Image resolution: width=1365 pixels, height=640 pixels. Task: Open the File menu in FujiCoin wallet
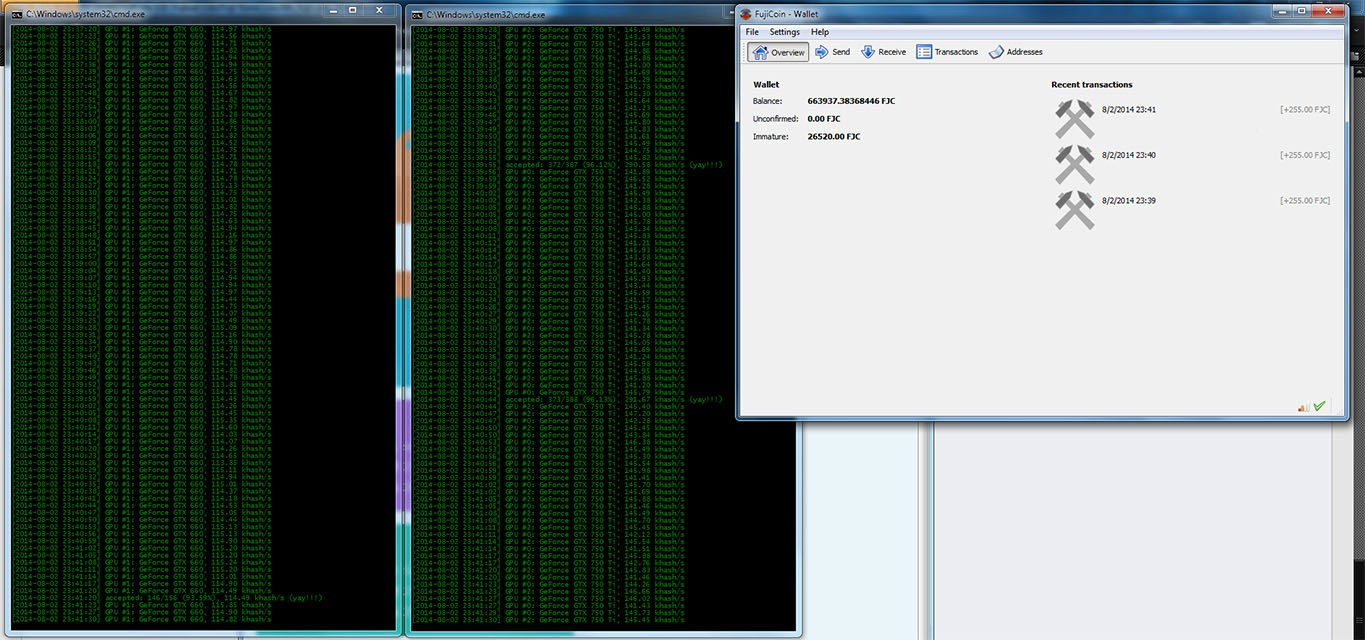(x=752, y=32)
